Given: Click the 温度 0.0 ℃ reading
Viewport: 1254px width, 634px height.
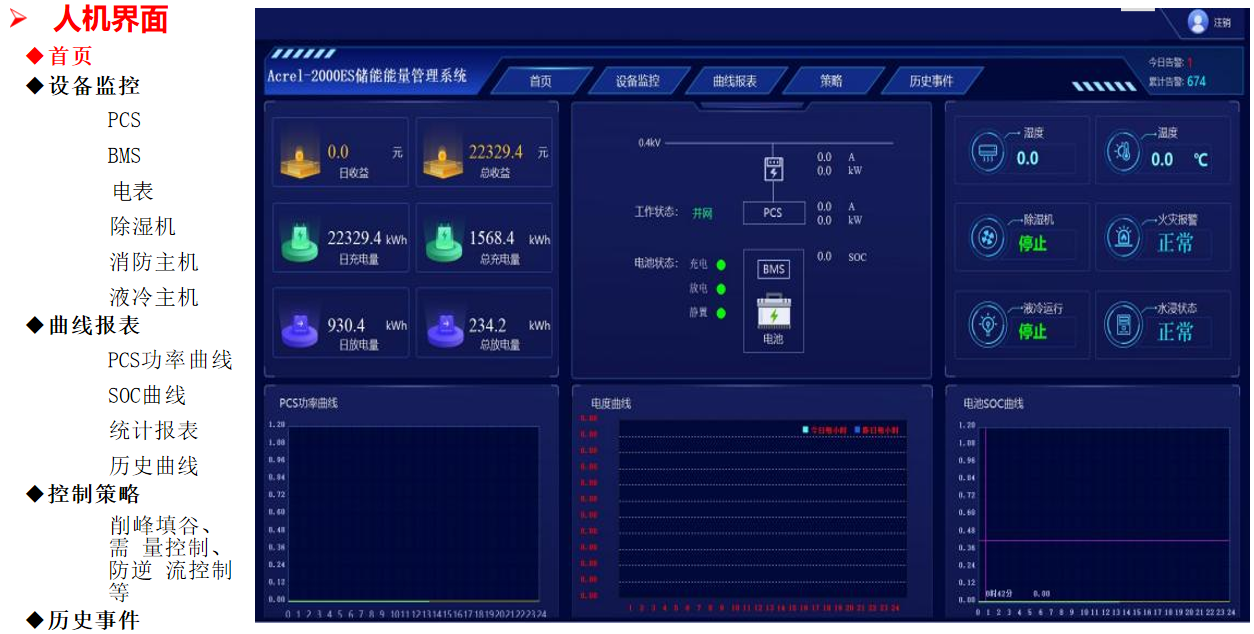Looking at the screenshot, I should 1179,159.
